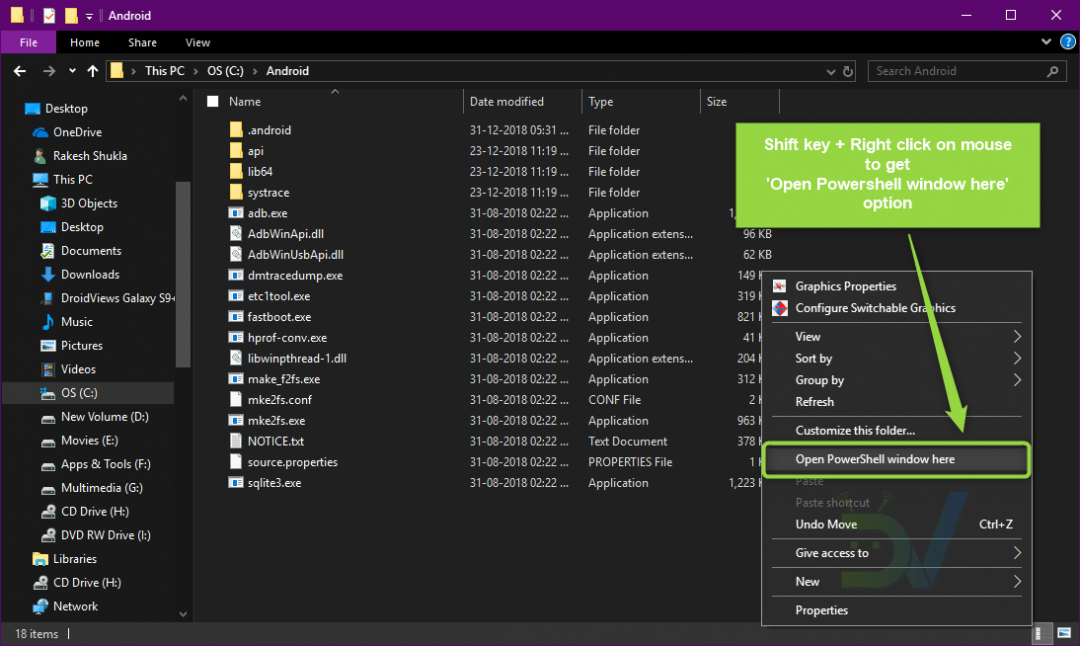
Task: Click the navigation pane scrollbar thumb
Action: click(x=183, y=274)
